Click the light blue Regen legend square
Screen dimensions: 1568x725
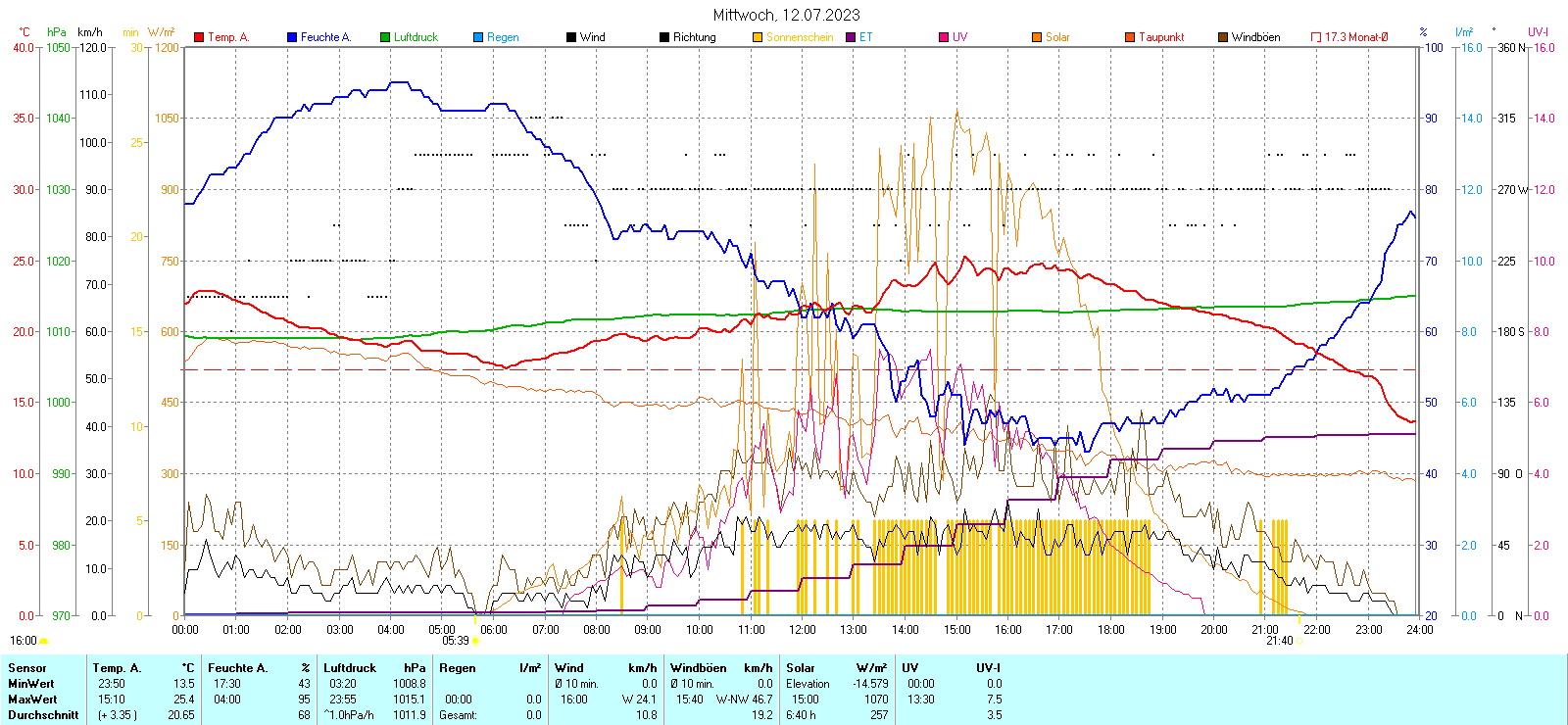coord(478,37)
